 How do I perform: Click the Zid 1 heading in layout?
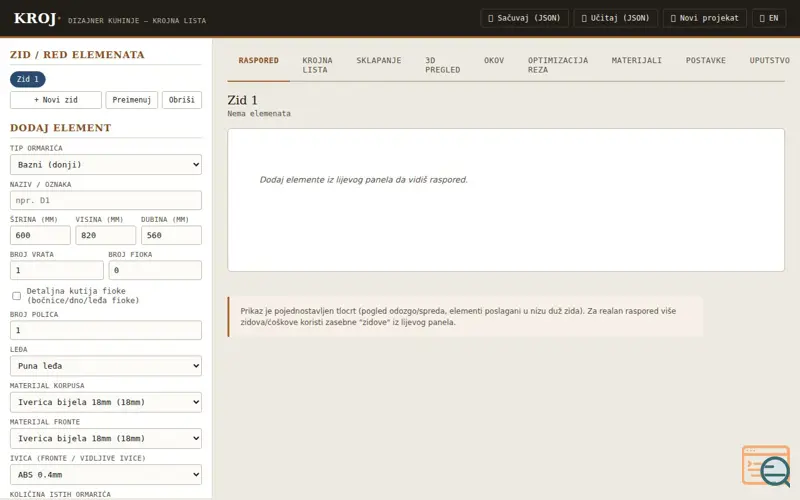pyautogui.click(x=243, y=100)
